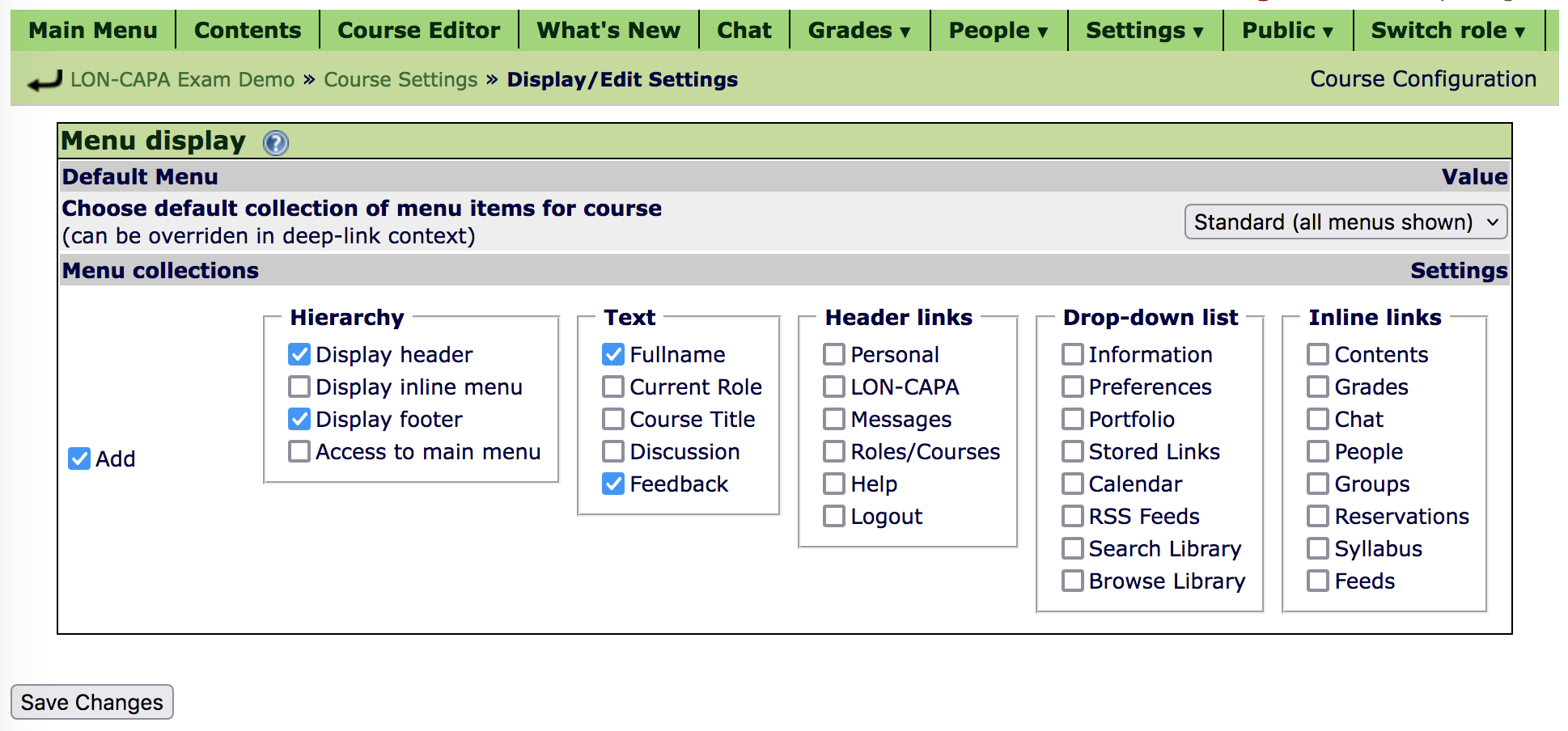
Task: Check Preferences in Drop-down list
Action: pos(1073,387)
